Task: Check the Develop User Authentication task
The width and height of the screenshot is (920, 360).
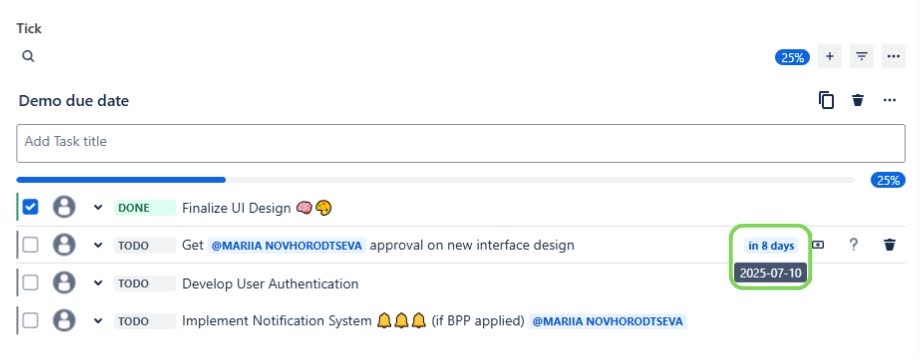Action: click(x=30, y=283)
